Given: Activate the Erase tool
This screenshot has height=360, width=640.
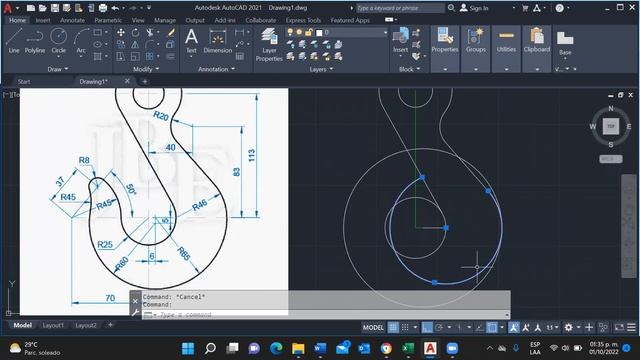Looking at the screenshot, I should point(171,32).
